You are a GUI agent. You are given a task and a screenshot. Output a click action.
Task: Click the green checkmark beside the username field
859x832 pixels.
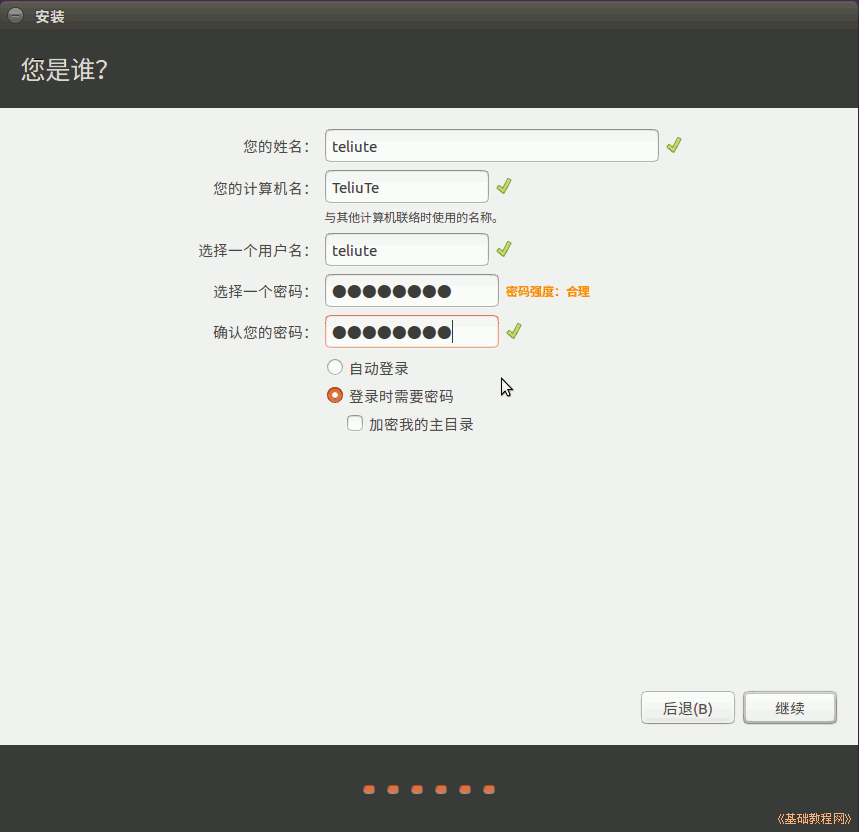tap(504, 249)
